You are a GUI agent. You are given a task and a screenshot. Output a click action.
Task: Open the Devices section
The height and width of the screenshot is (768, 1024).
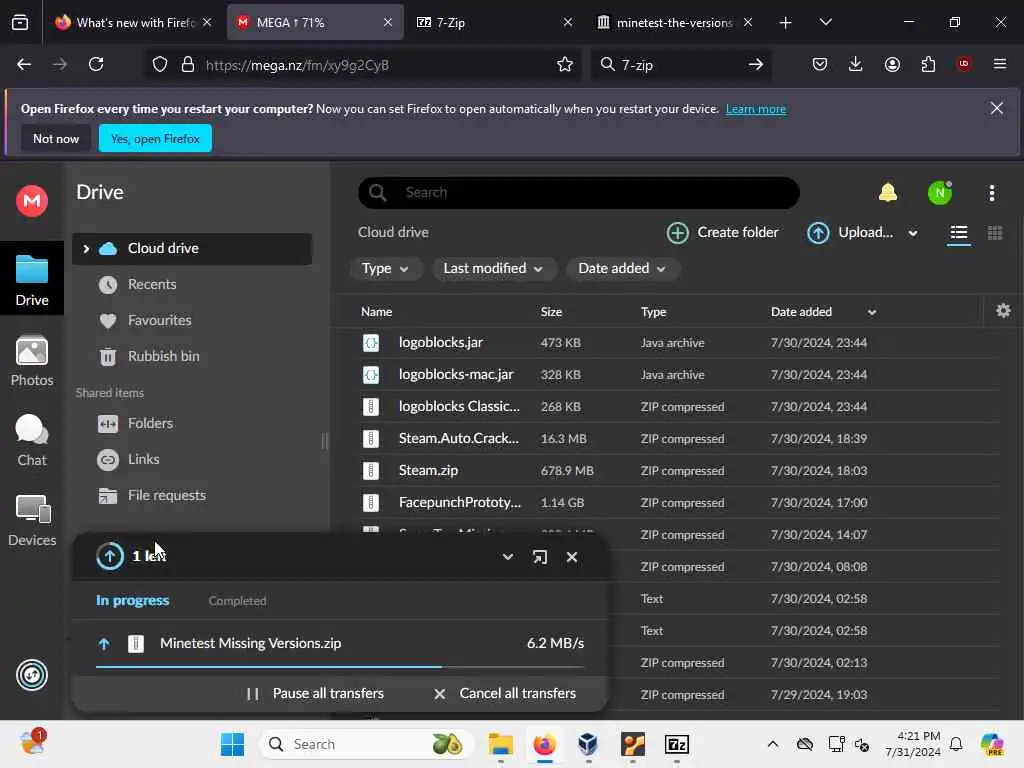(x=32, y=520)
